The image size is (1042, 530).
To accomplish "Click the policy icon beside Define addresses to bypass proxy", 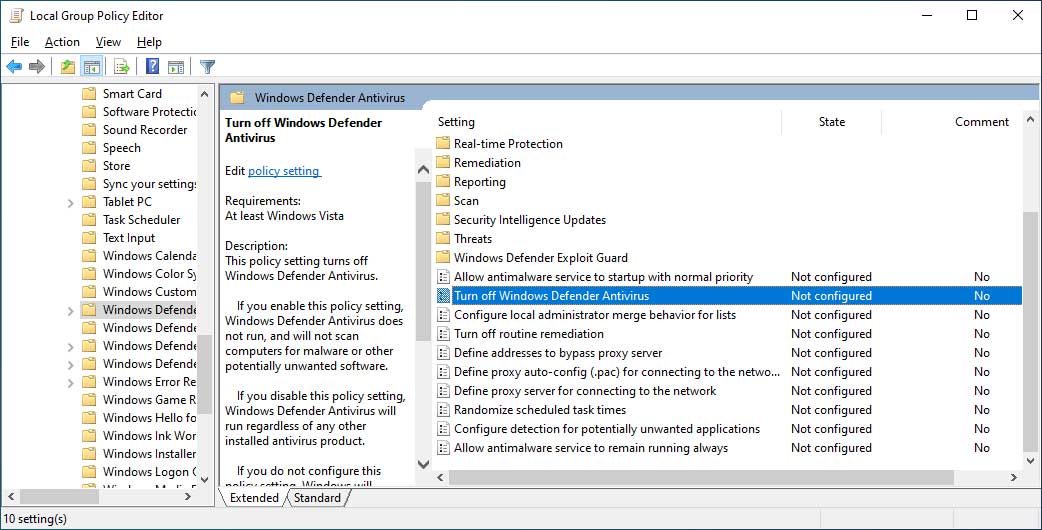I will (443, 353).
